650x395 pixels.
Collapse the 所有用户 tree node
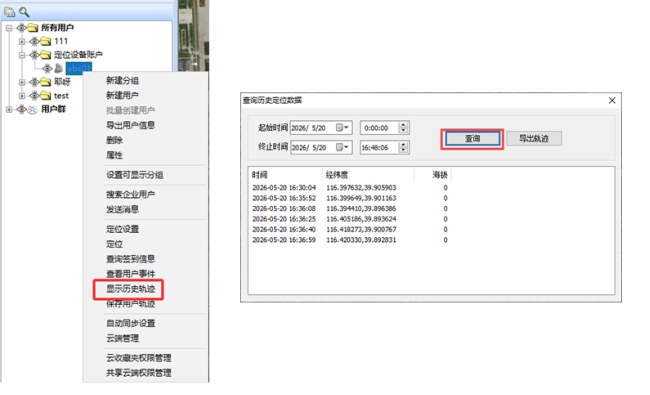pos(9,28)
